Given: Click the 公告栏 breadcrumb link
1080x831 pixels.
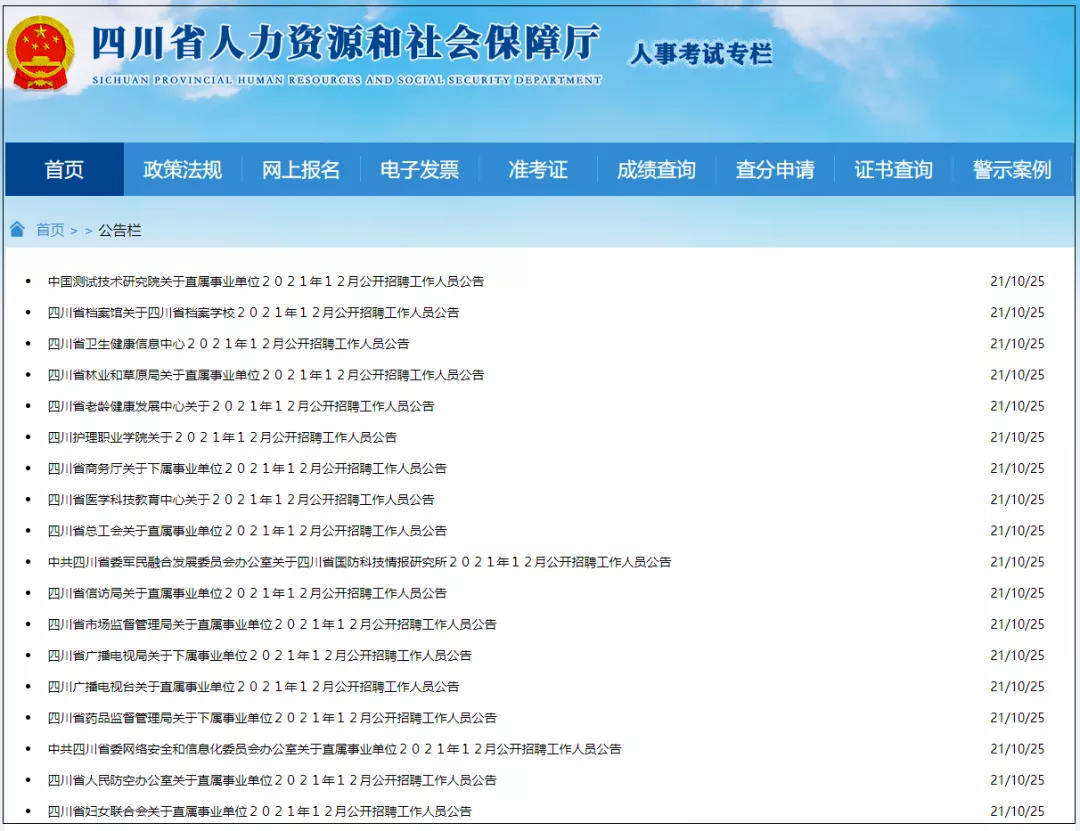Looking at the screenshot, I should tap(121, 230).
